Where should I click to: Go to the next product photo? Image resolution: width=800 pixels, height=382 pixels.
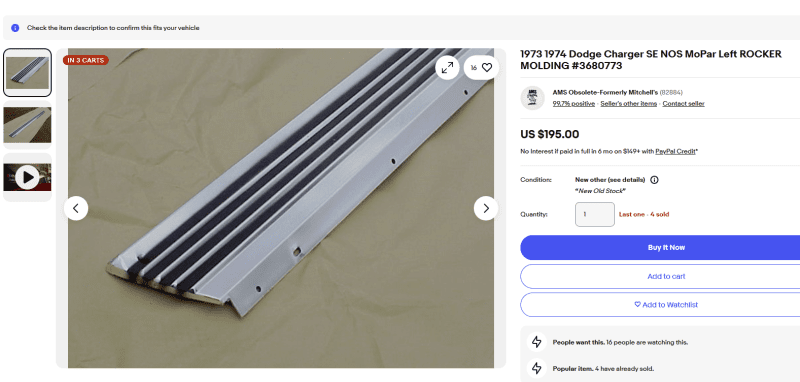[x=486, y=208]
